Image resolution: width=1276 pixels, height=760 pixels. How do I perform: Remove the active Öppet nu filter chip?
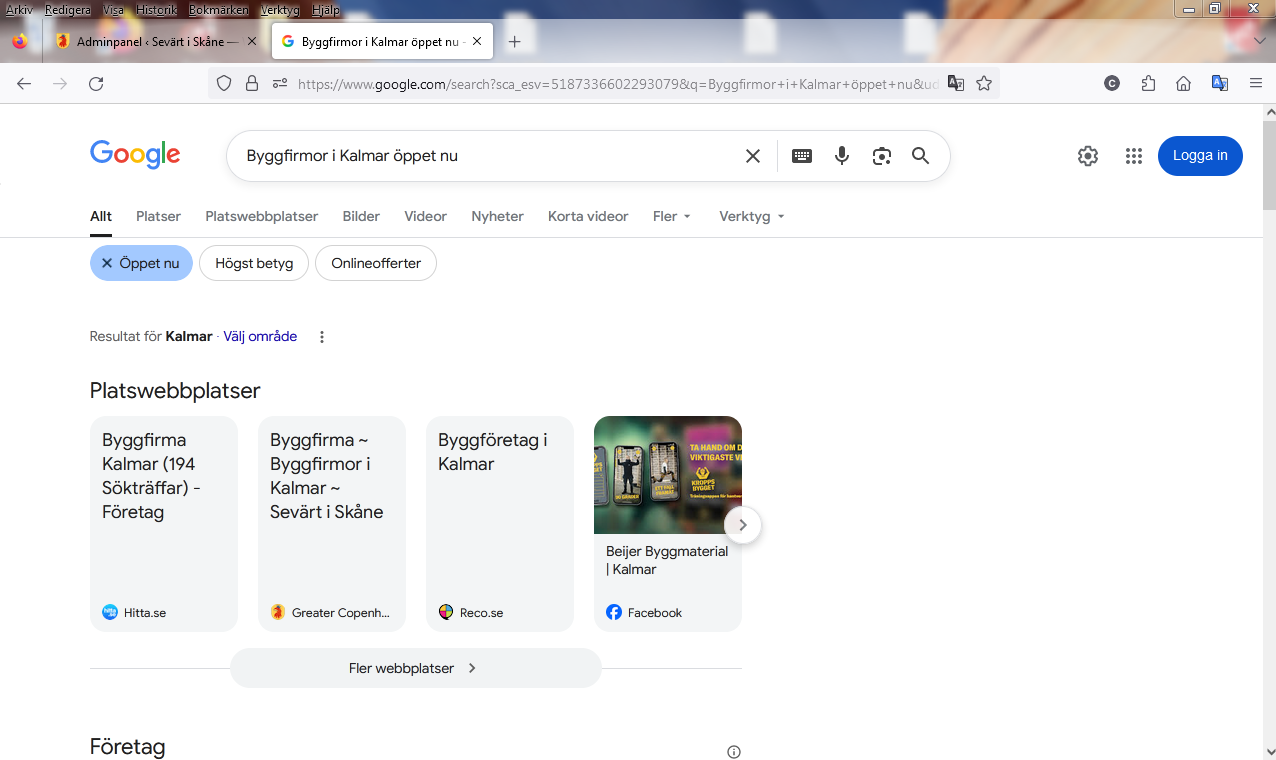(107, 263)
